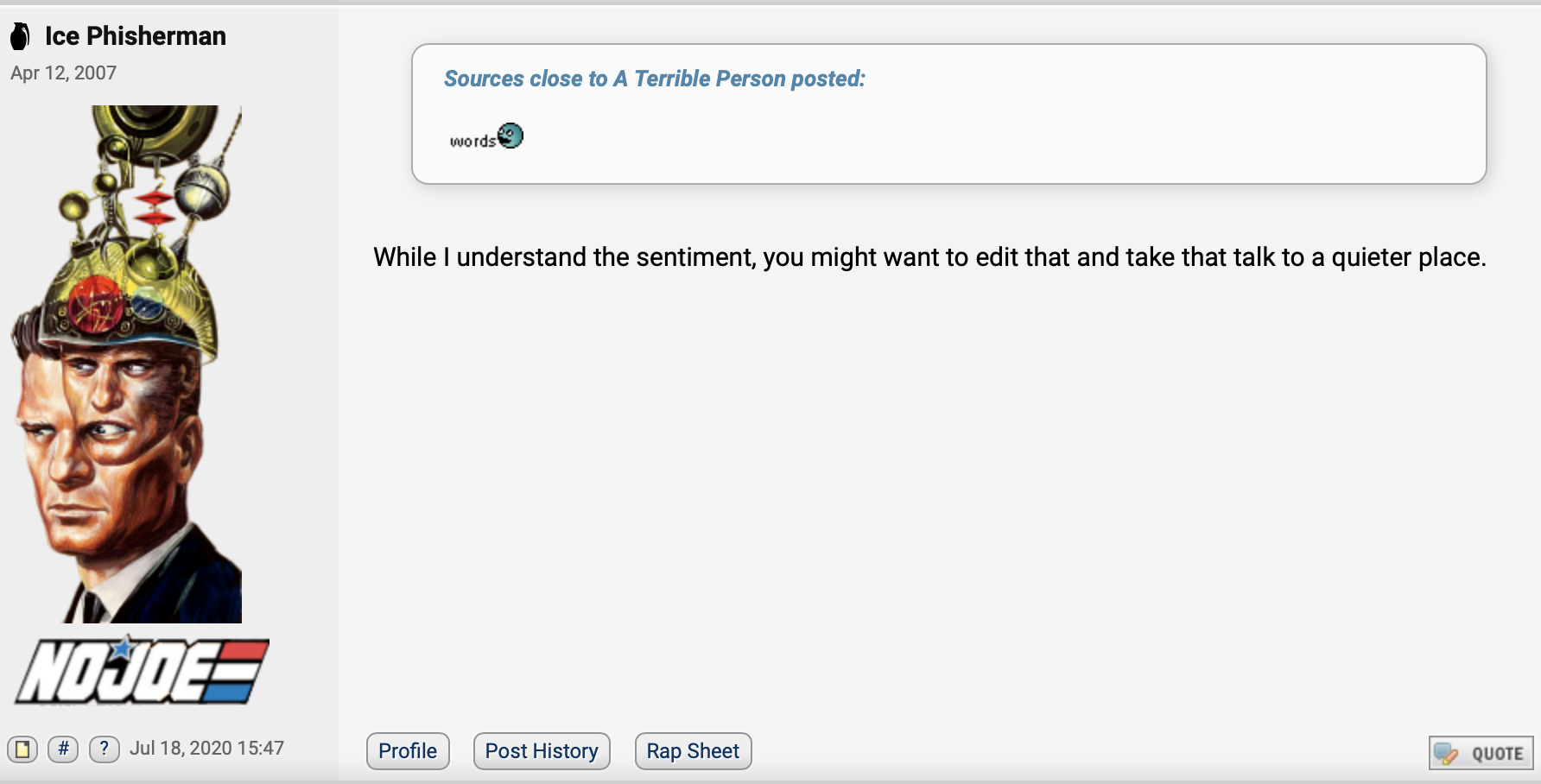
Task: Click inside the quoted post box
Action: click(948, 114)
